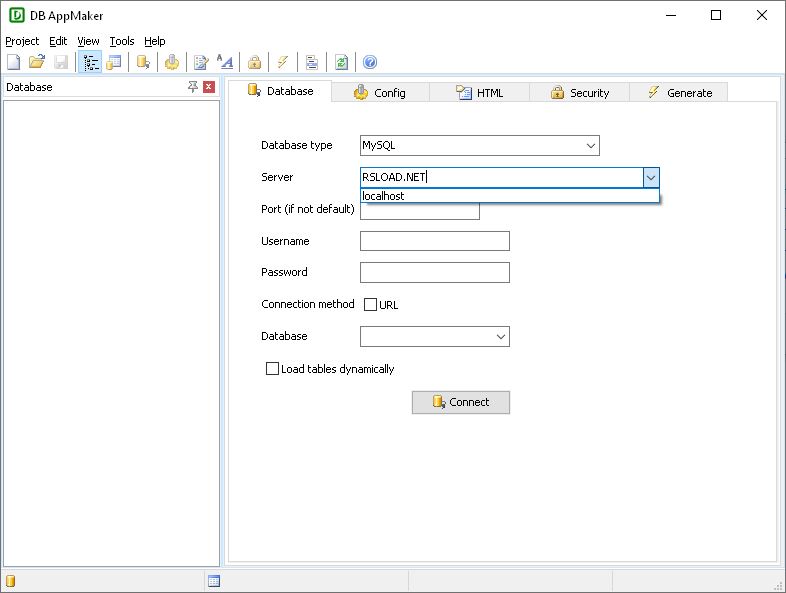This screenshot has width=786, height=593.
Task: Click the Open Project folder icon
Action: pos(37,62)
